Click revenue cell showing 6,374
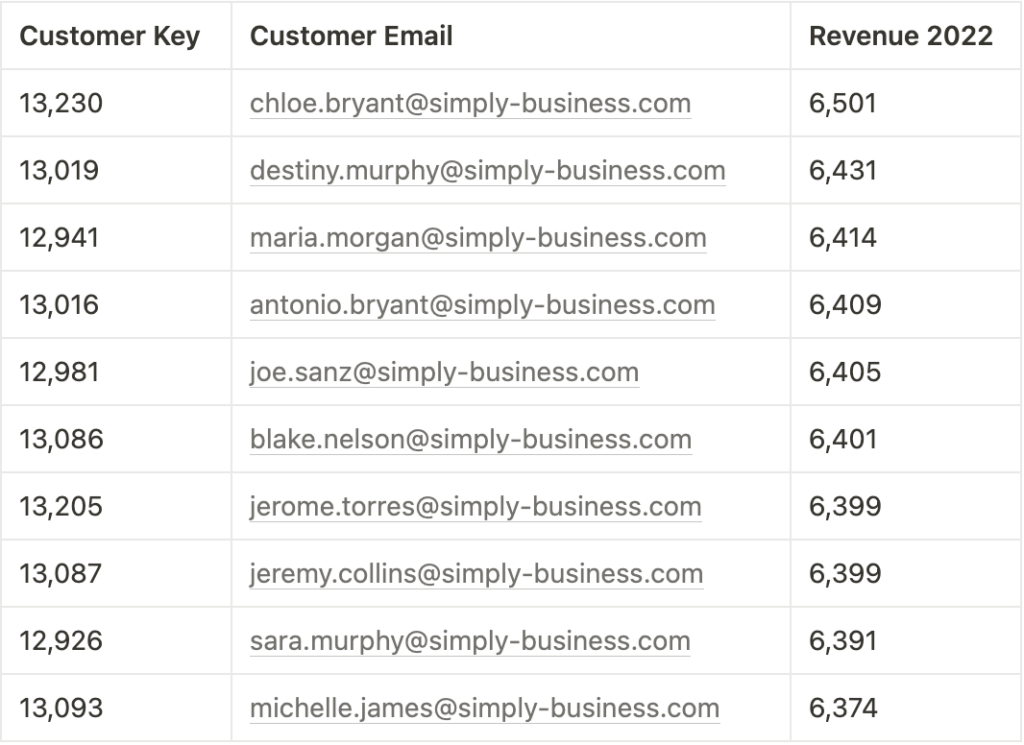1024x745 pixels. pos(906,708)
